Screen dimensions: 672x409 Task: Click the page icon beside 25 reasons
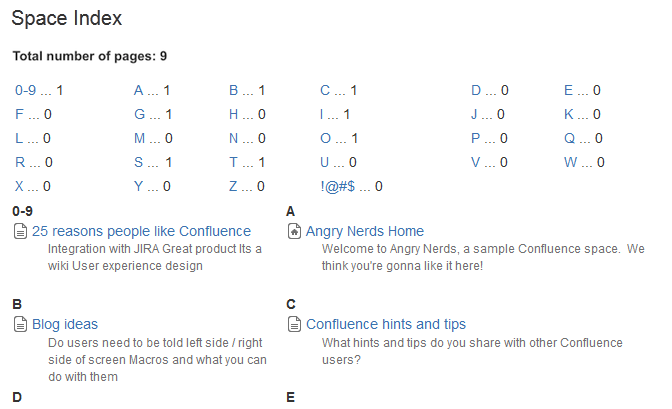click(x=20, y=232)
